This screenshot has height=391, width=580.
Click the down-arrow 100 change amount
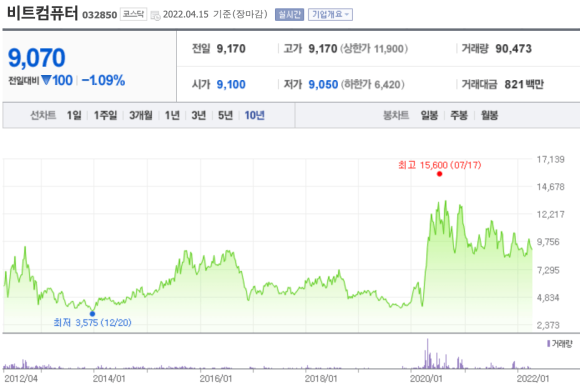57,80
